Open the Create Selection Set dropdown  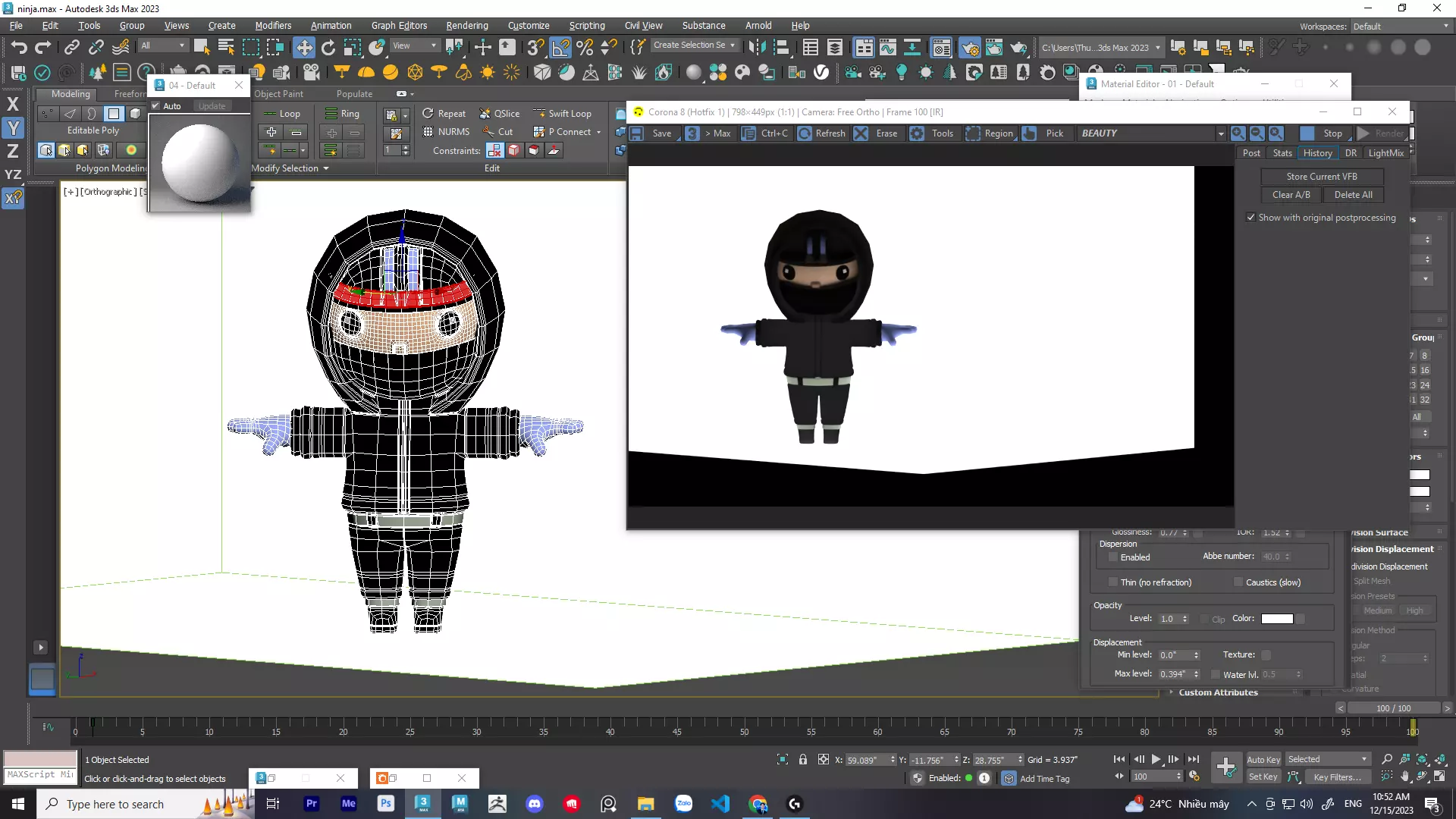pyautogui.click(x=694, y=45)
